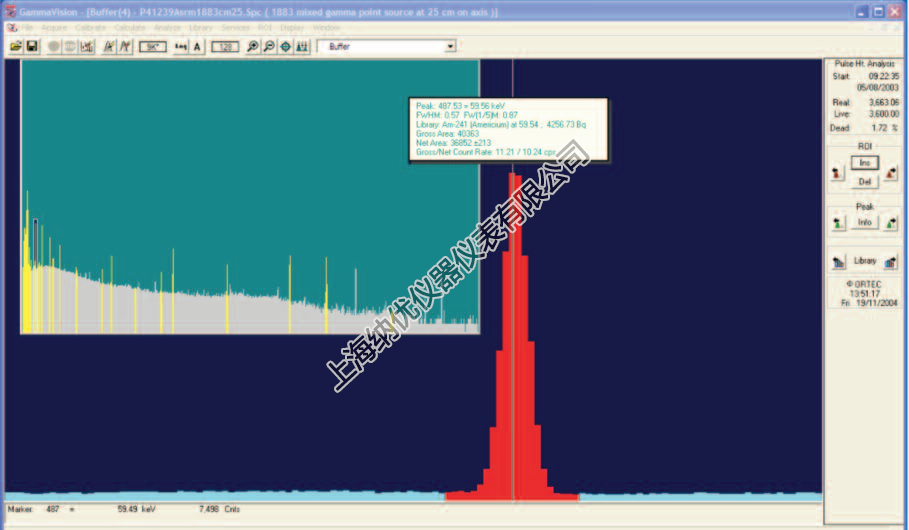Viewport: 909px width, 530px height.
Task: Click the Library button in side panel
Action: point(864,261)
